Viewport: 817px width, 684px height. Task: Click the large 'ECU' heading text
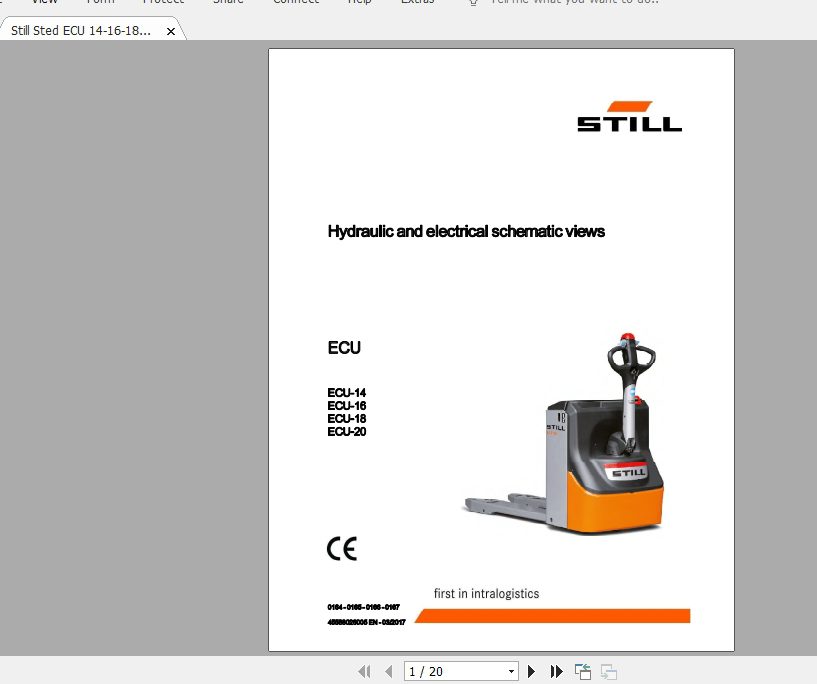(344, 347)
